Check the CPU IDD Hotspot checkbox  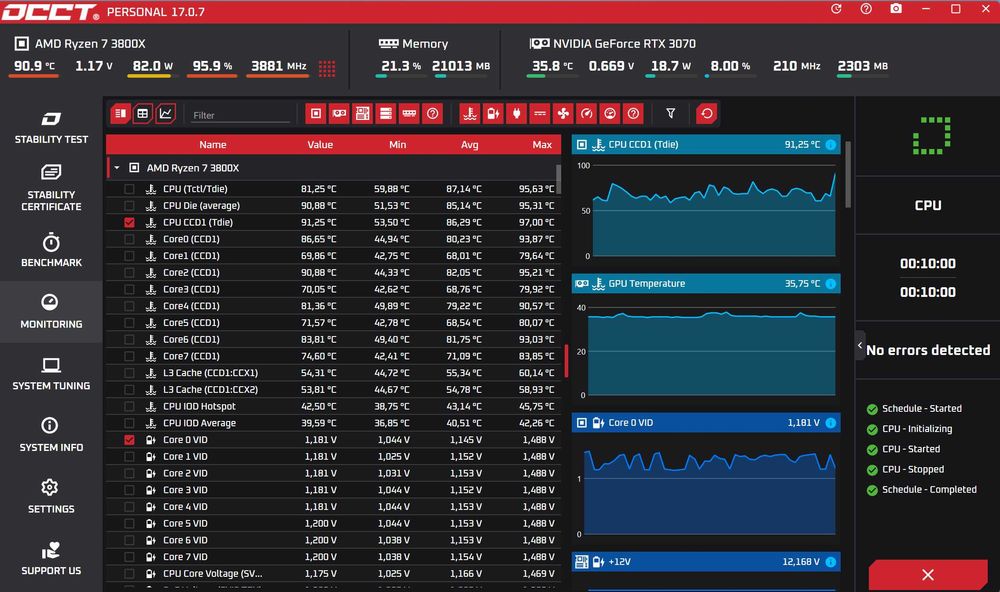[129, 406]
